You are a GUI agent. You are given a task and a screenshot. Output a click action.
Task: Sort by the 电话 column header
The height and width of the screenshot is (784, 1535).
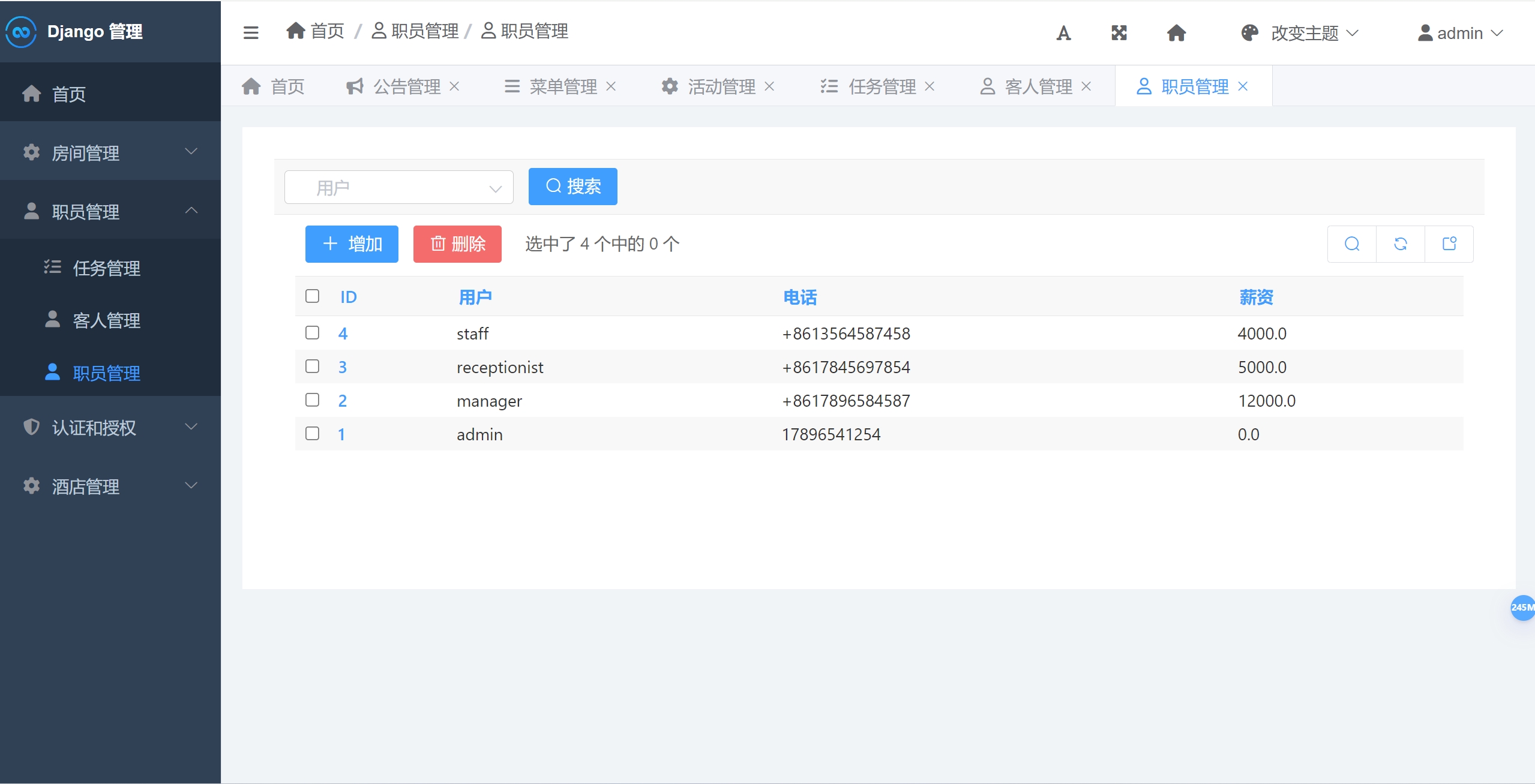click(800, 297)
